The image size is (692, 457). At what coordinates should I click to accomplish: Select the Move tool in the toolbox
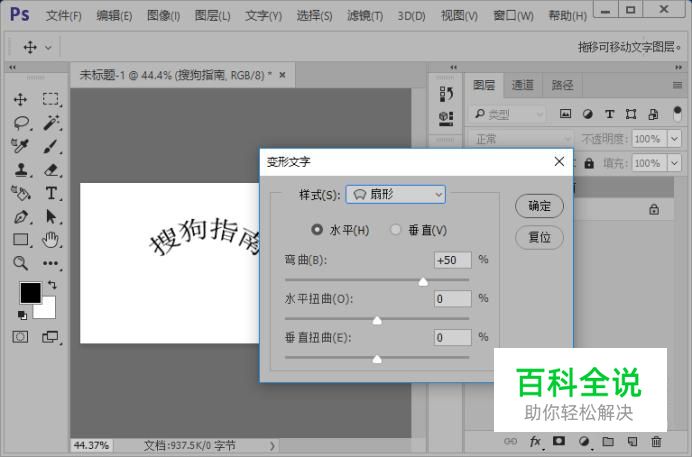pyautogui.click(x=20, y=99)
